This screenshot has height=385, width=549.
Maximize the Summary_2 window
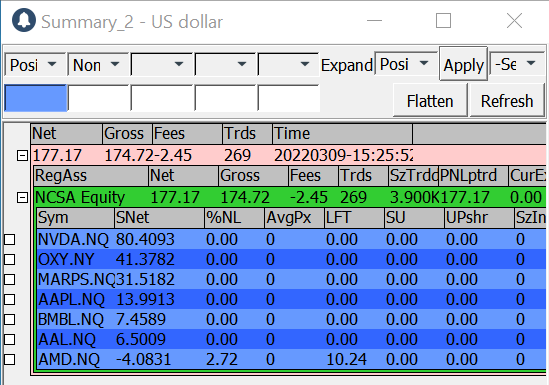point(443,20)
